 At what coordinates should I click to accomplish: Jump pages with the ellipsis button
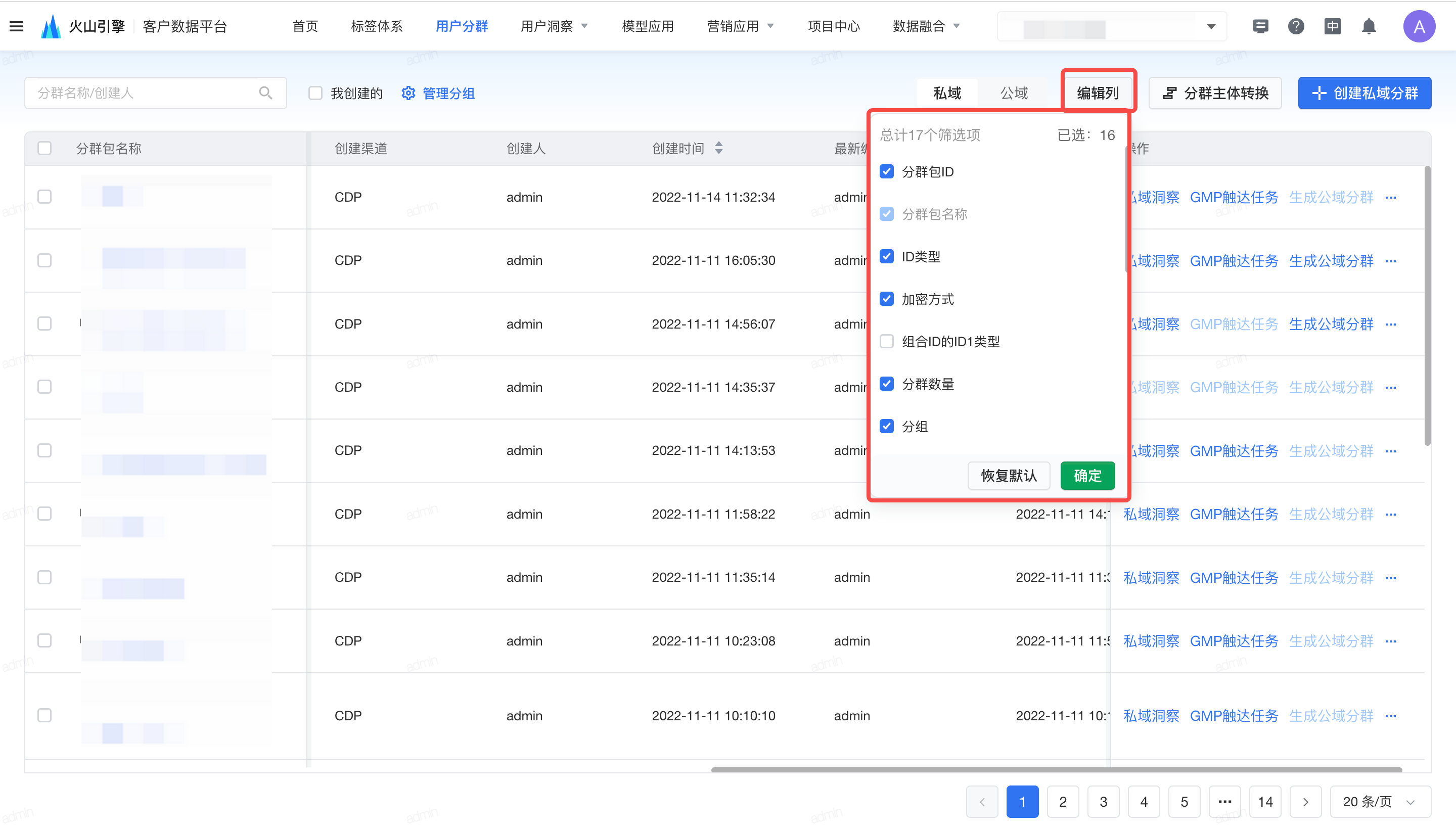coord(1224,802)
